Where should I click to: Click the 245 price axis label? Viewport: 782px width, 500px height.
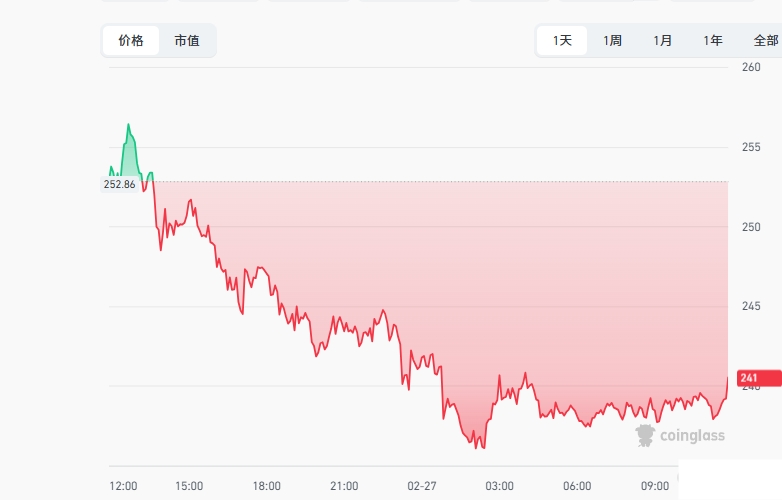click(751, 306)
